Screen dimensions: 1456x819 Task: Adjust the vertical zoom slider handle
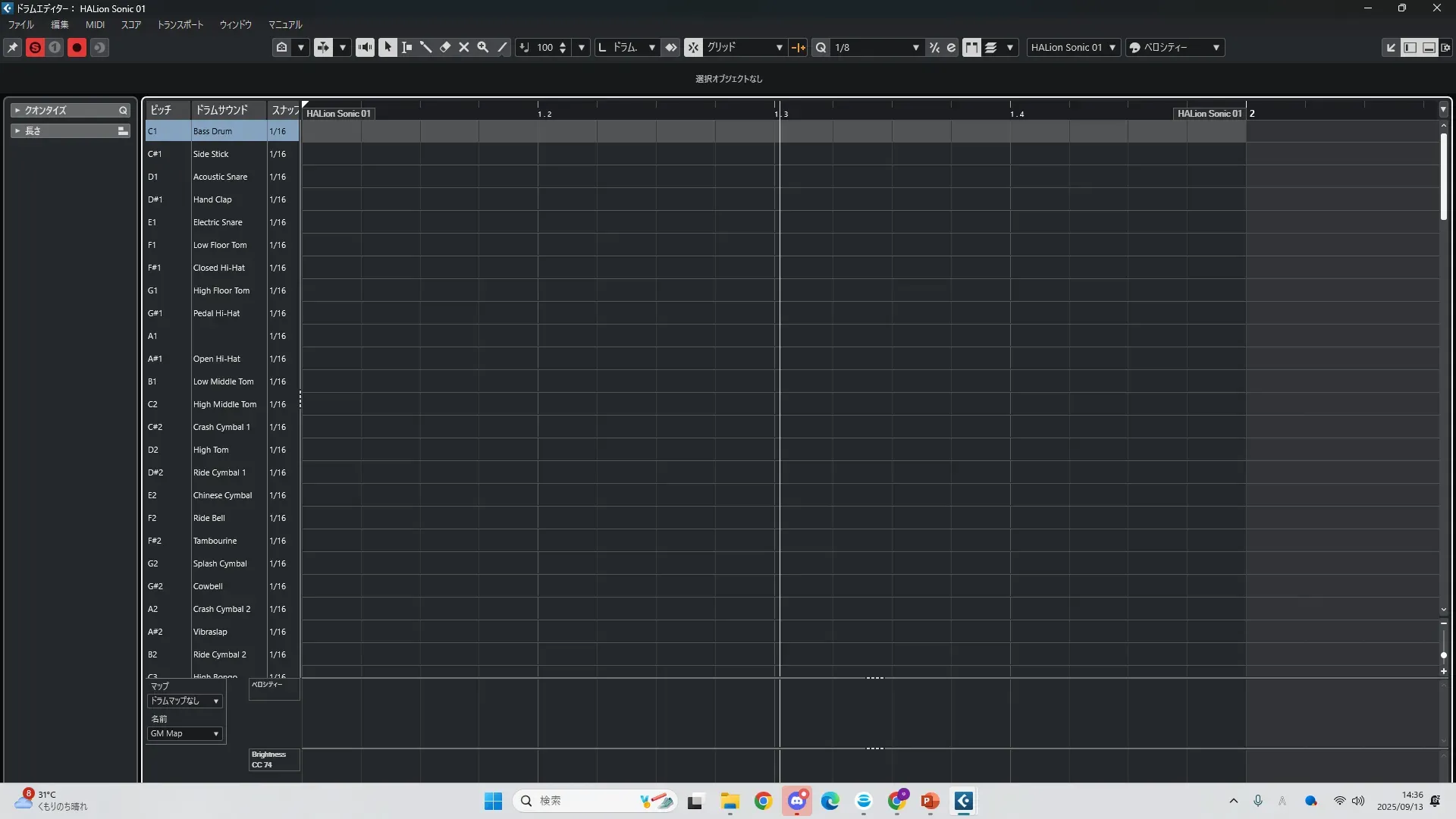tap(1443, 655)
